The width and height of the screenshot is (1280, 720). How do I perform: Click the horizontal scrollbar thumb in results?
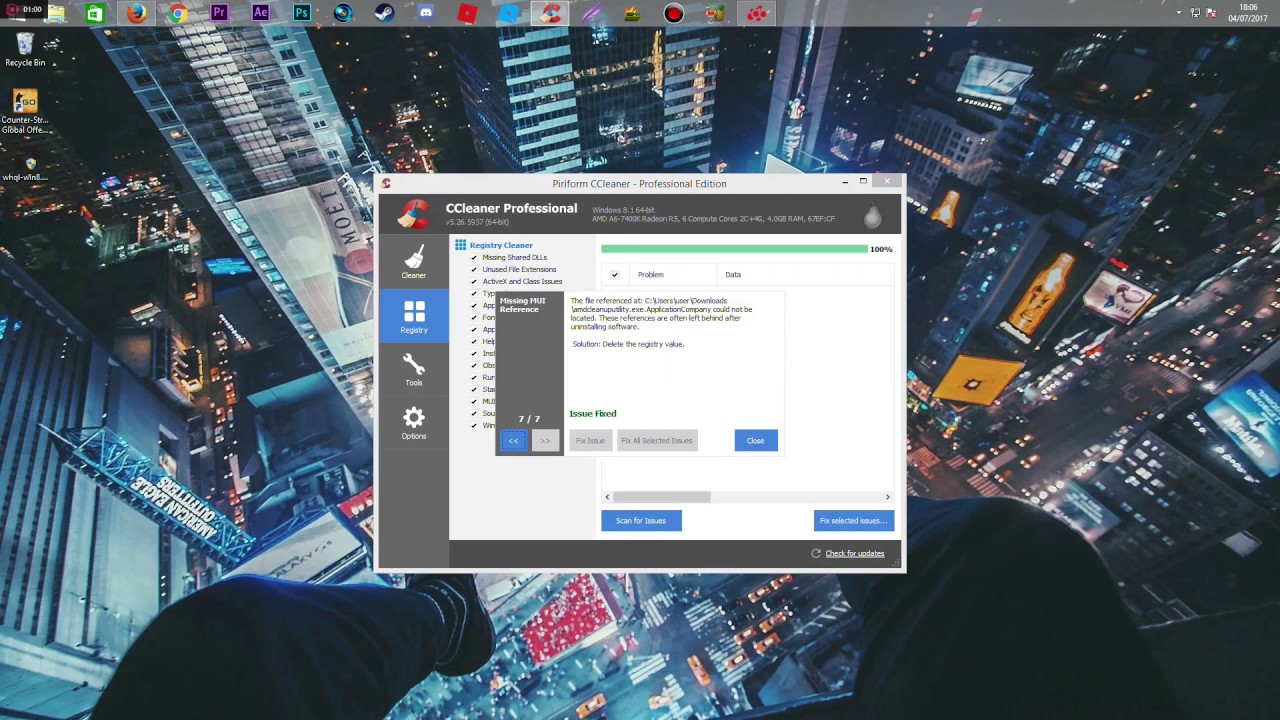661,496
